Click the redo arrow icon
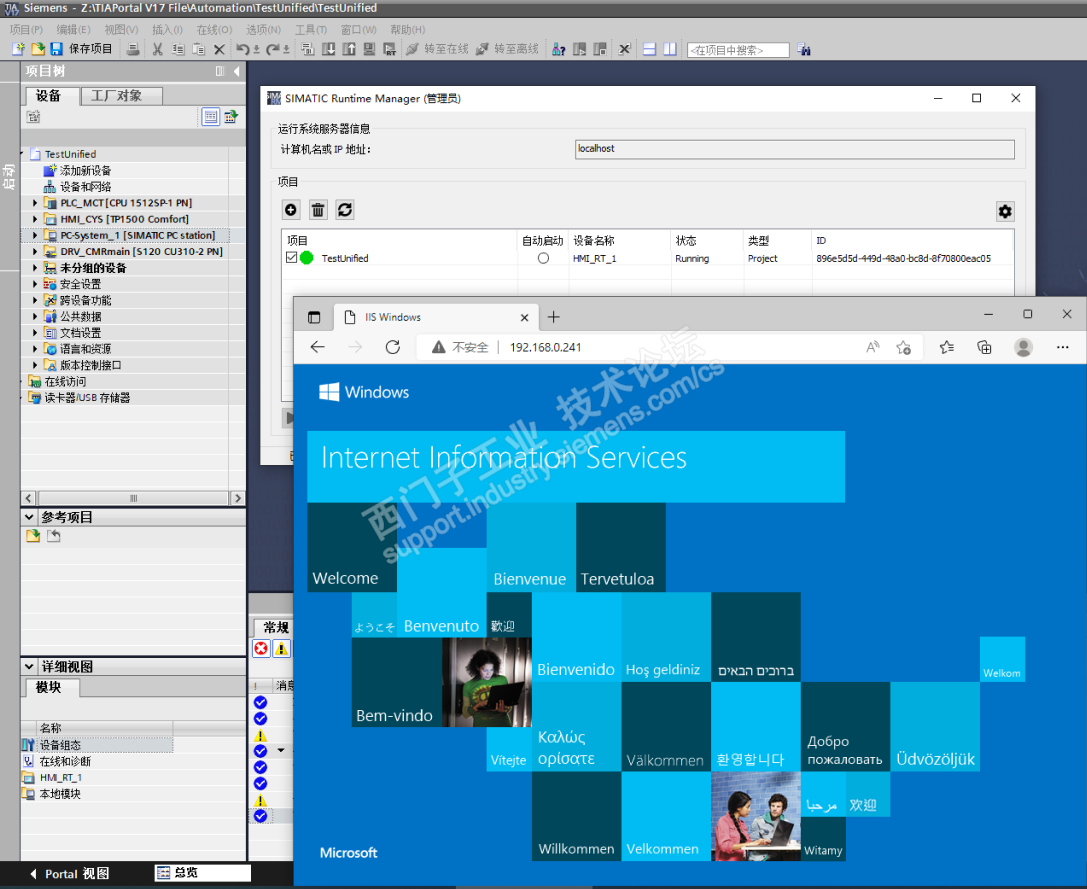Image resolution: width=1087 pixels, height=889 pixels. pyautogui.click(x=272, y=49)
